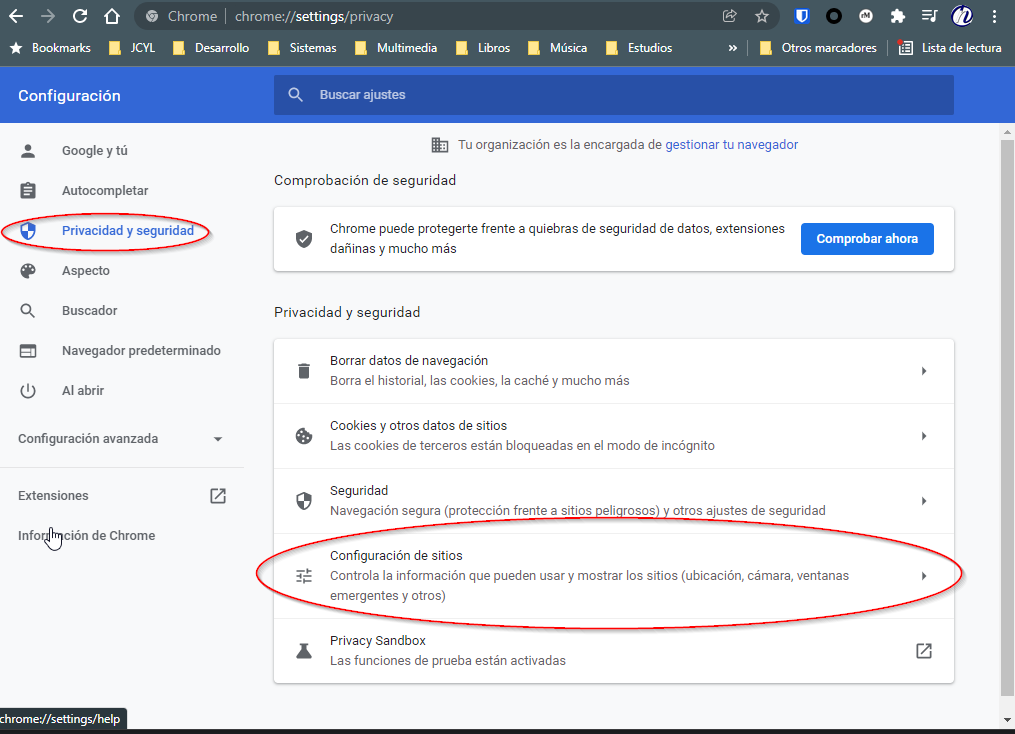The width and height of the screenshot is (1015, 734).
Task: Expand arrow for Configuración de sitios
Action: (x=924, y=576)
